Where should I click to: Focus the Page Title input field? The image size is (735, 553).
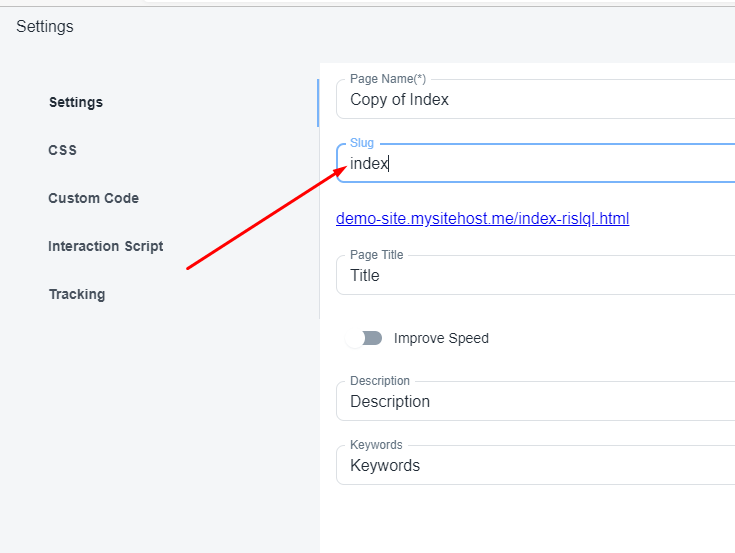tap(540, 276)
